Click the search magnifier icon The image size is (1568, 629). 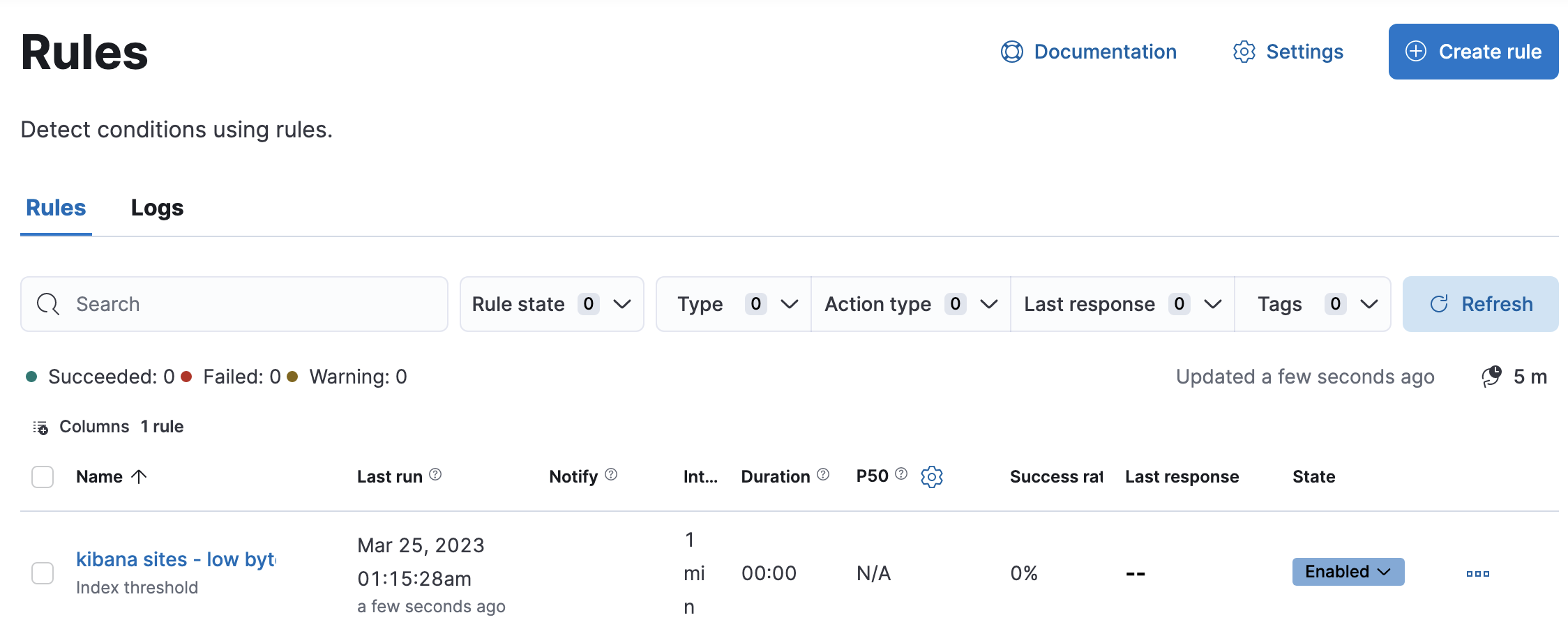(x=47, y=303)
